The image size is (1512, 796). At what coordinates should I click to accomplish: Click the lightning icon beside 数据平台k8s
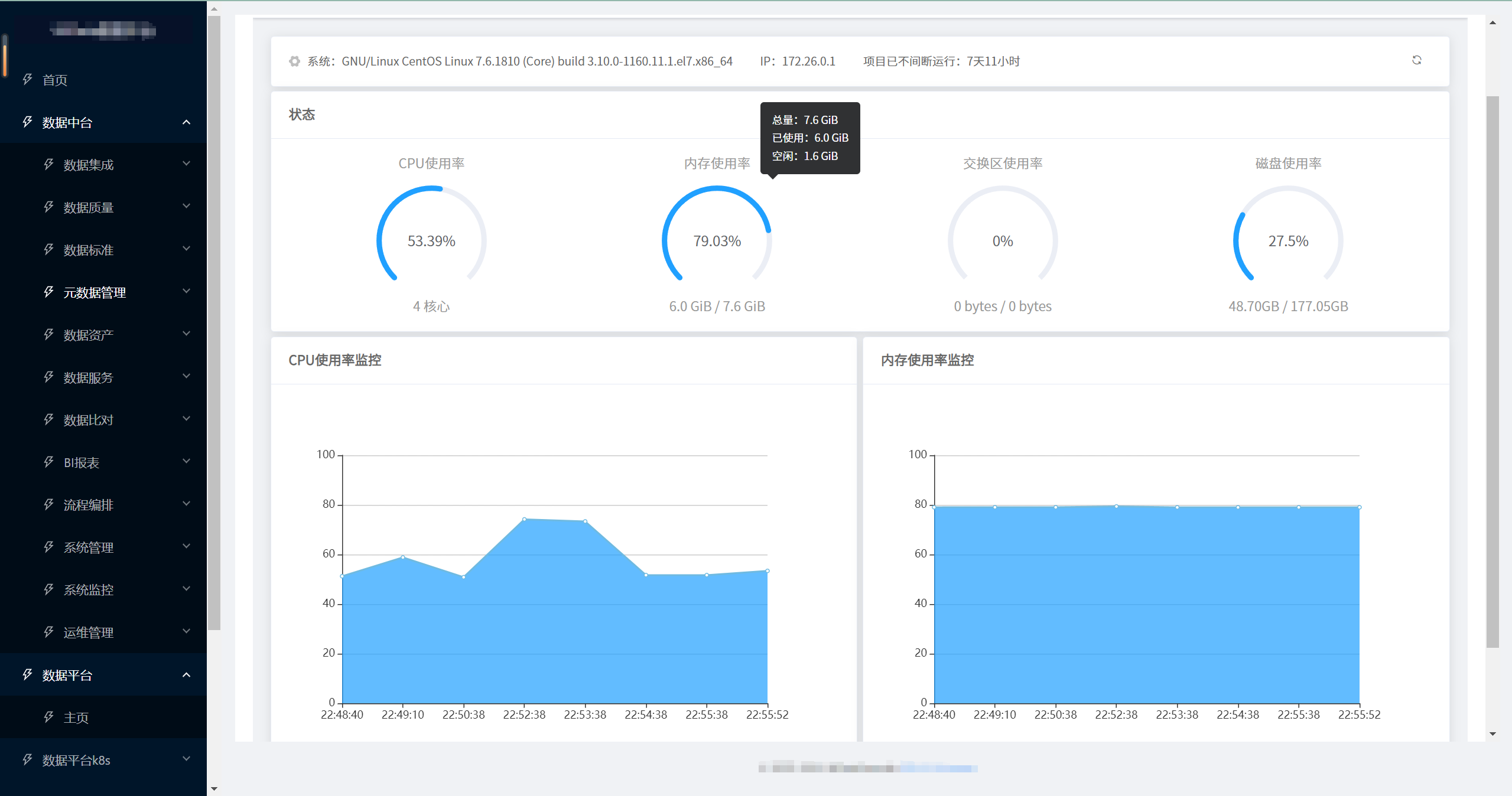[27, 759]
